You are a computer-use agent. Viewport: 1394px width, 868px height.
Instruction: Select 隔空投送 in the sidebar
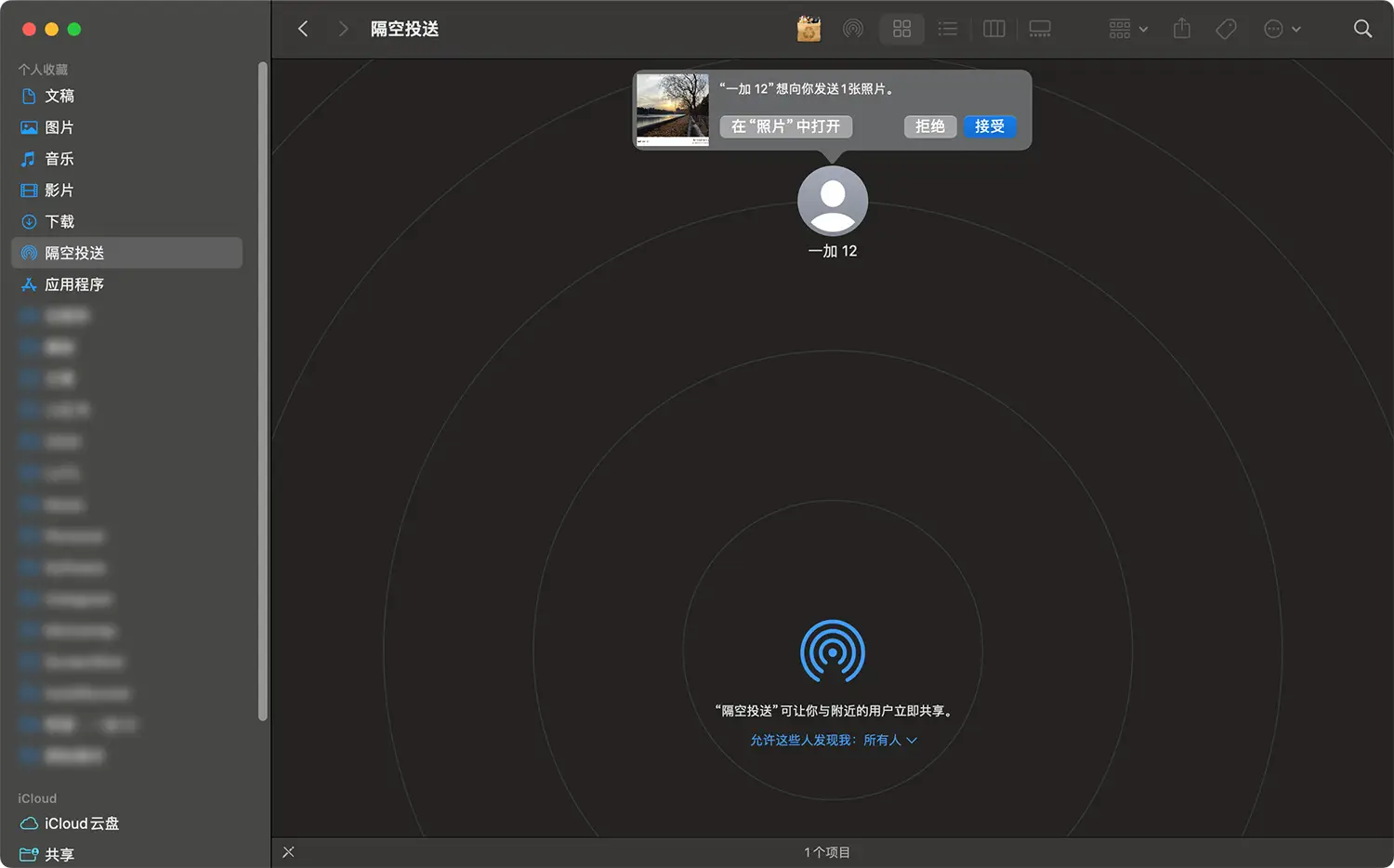(x=126, y=253)
